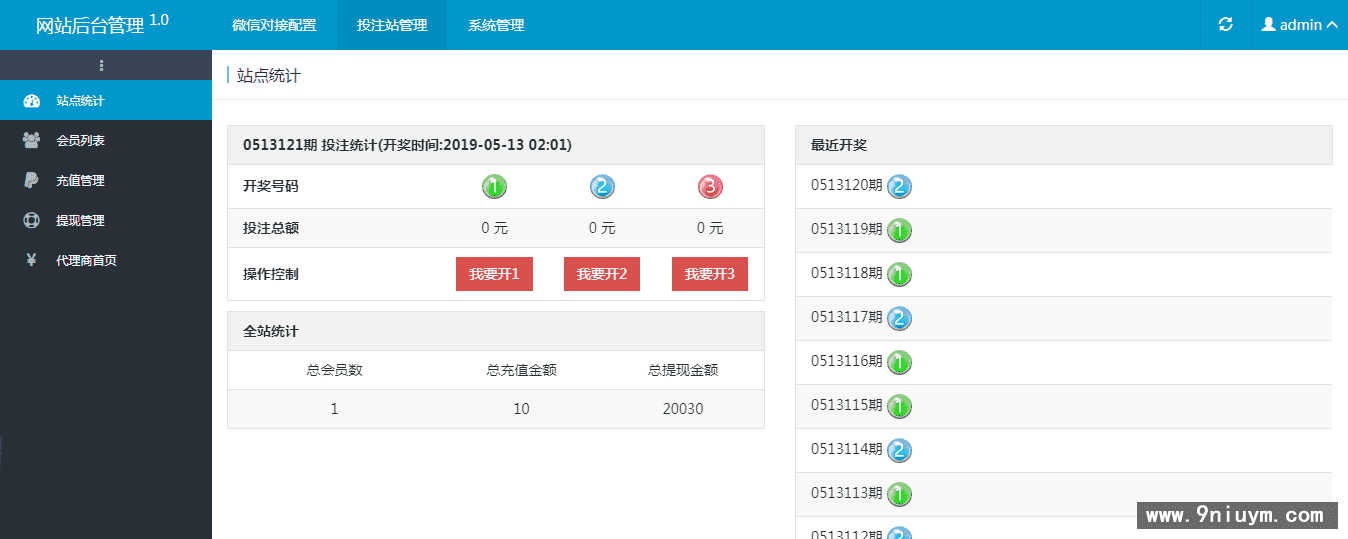Click the members icon beside 会员列表
This screenshot has height=539, width=1348.
[31, 141]
